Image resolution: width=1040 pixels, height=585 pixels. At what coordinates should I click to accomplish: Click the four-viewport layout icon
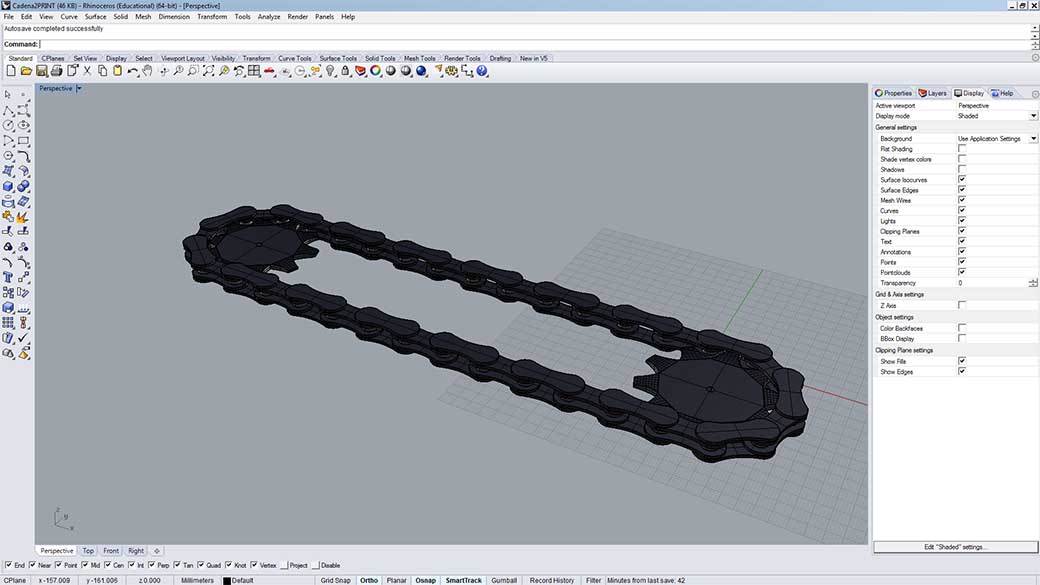254,71
